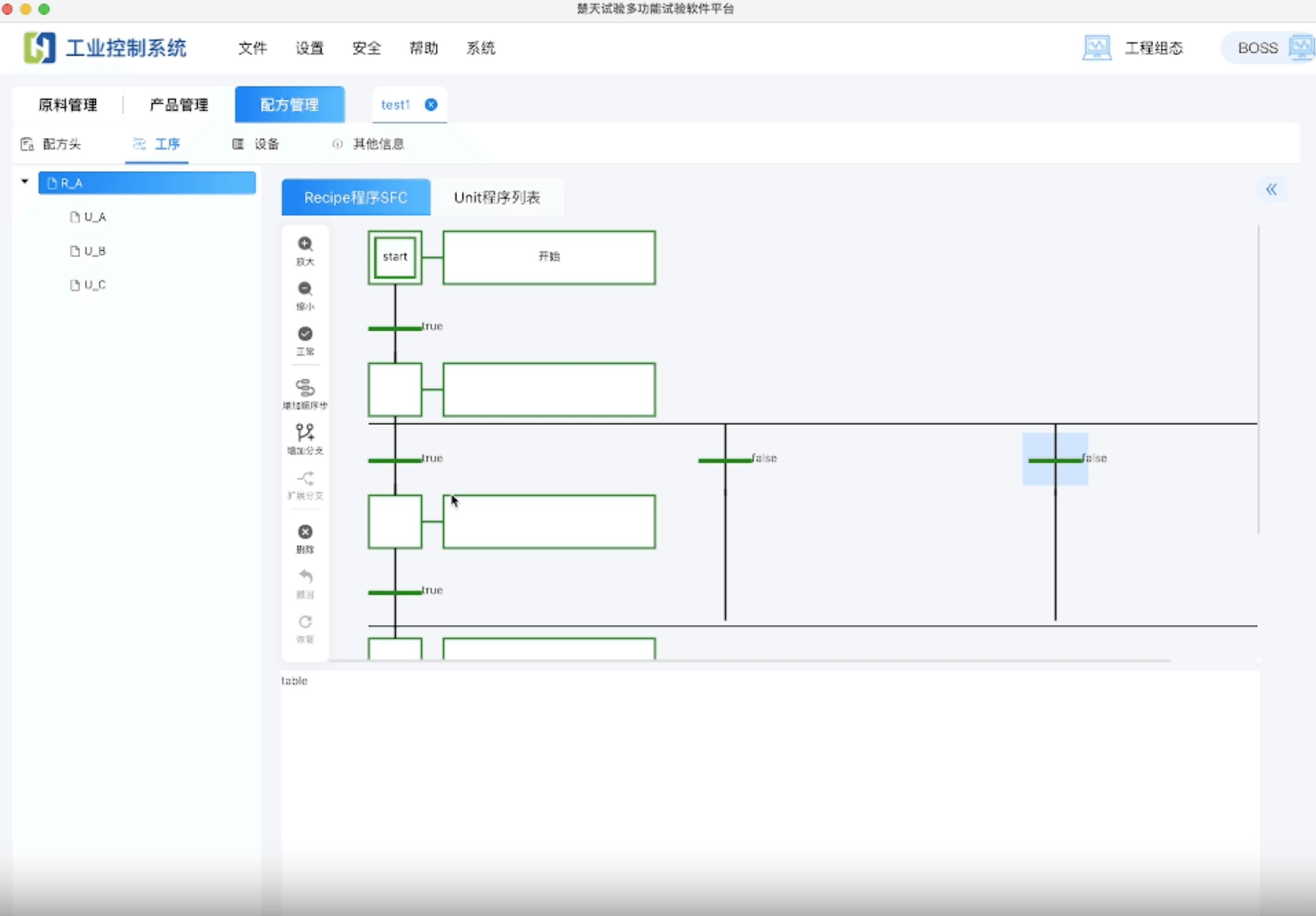Click the U_C file icon in tree

74,285
